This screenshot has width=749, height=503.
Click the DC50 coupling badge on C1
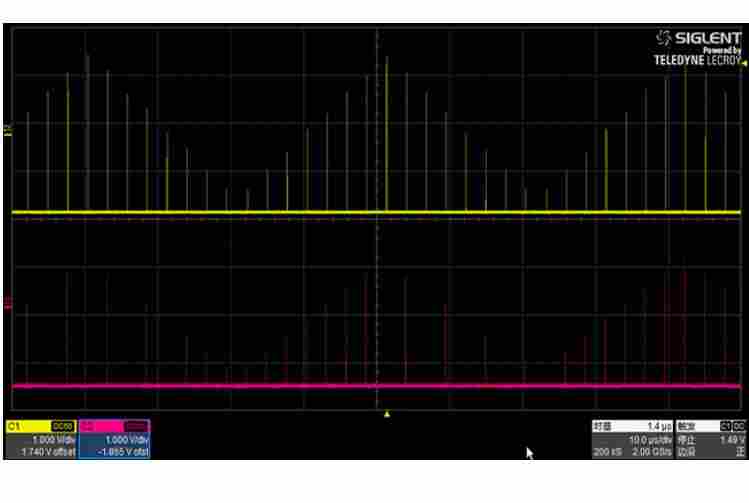(62, 426)
